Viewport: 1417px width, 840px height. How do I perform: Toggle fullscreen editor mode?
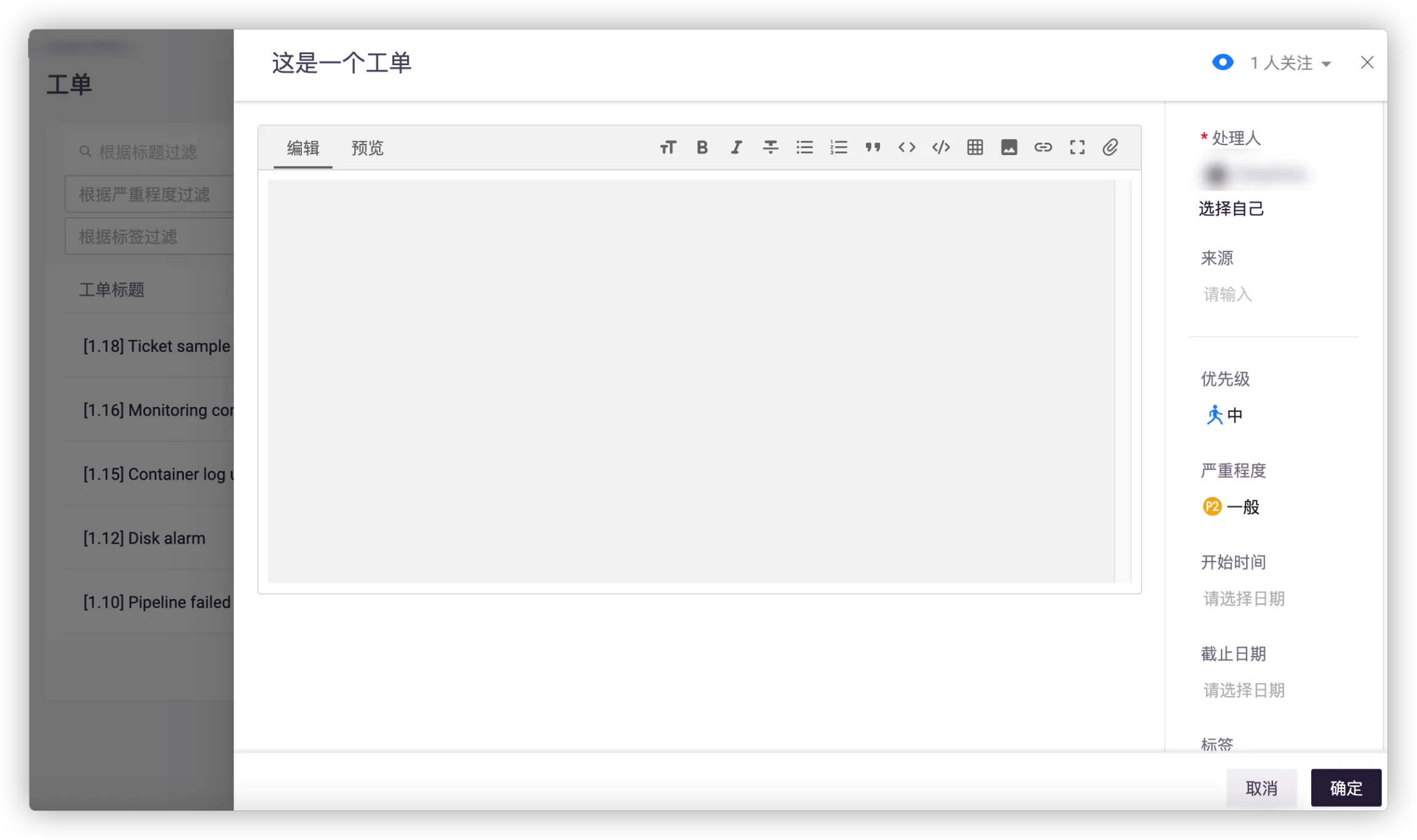point(1077,148)
